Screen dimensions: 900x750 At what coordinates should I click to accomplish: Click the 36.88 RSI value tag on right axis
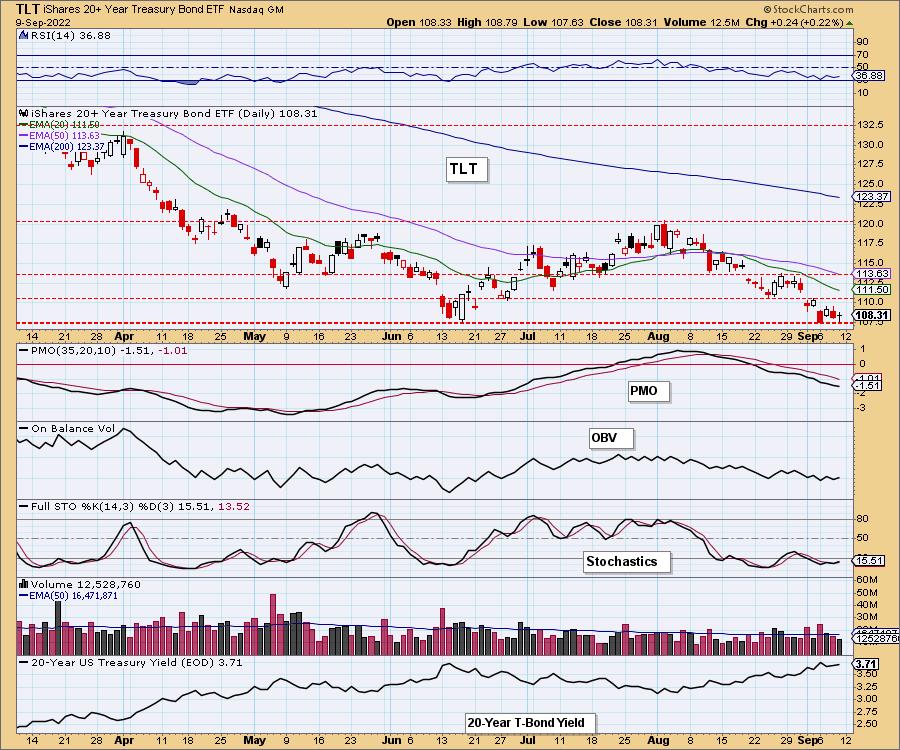pyautogui.click(x=869, y=76)
